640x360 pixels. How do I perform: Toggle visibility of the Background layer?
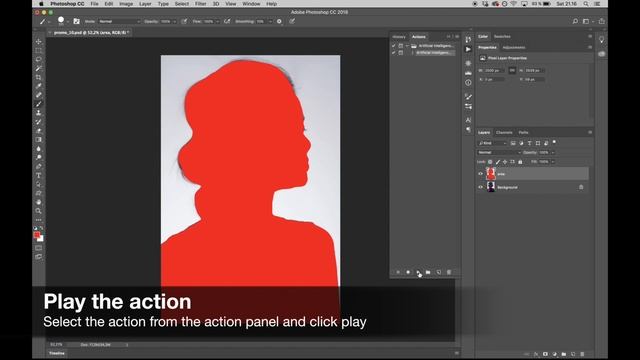480,187
